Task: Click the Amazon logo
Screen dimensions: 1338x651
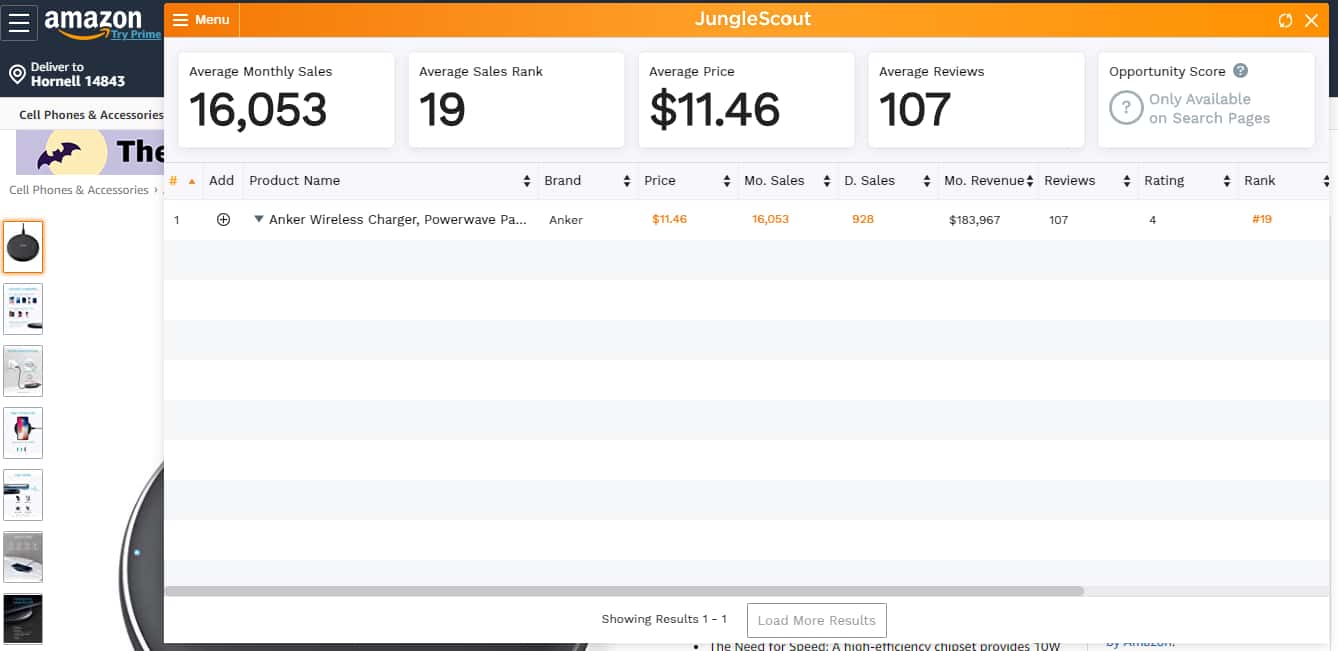Action: coord(94,22)
